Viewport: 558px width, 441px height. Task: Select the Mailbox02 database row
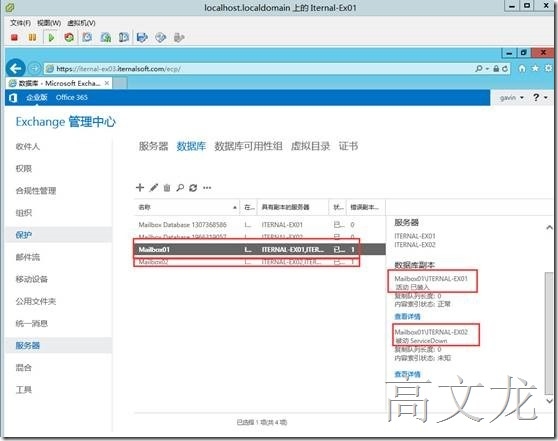[259, 262]
